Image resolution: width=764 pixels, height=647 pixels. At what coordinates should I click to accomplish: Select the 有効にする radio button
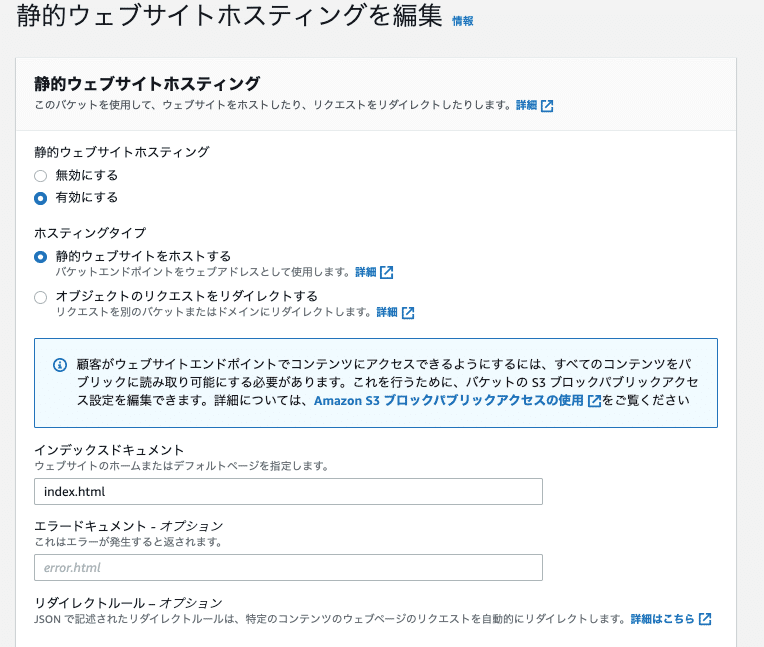[x=40, y=198]
